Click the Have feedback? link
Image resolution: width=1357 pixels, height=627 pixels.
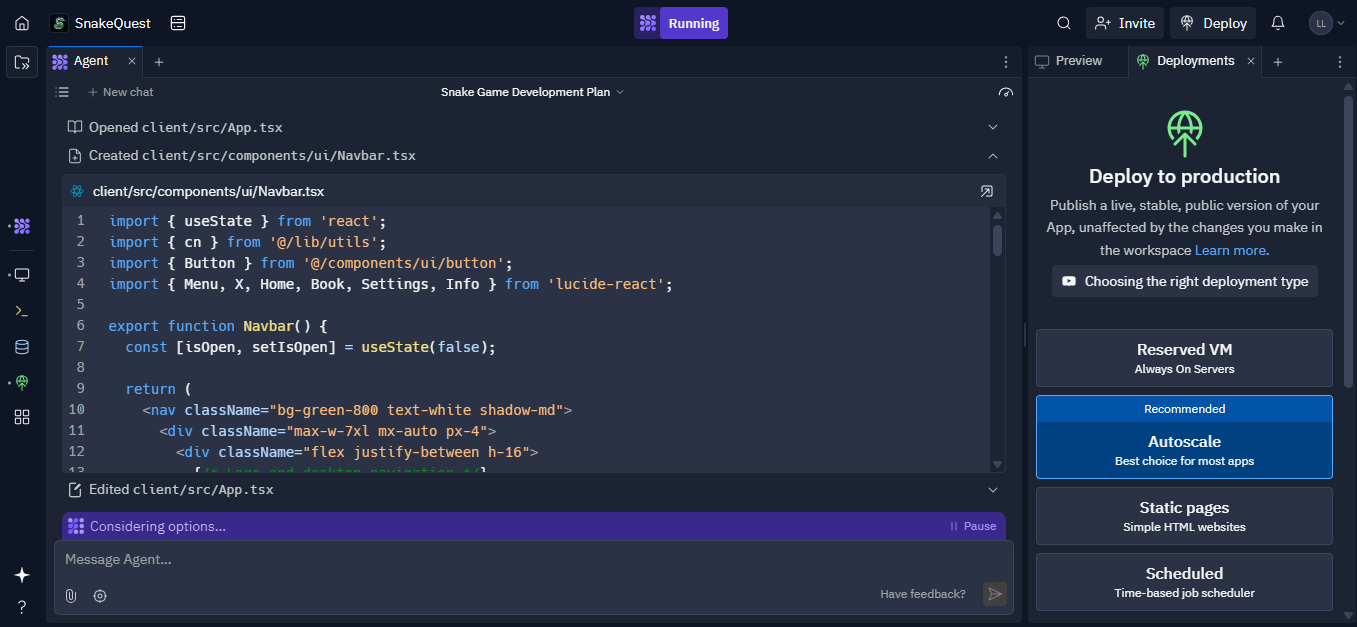(923, 594)
